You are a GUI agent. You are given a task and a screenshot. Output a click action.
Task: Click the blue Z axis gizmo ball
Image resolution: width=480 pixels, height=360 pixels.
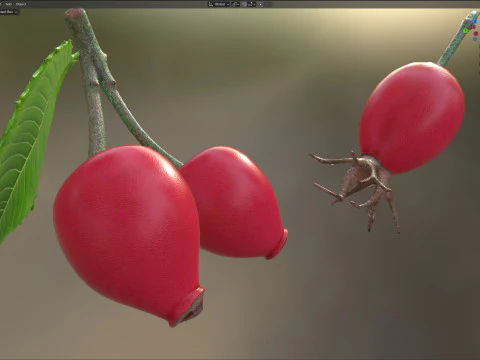coord(475,21)
